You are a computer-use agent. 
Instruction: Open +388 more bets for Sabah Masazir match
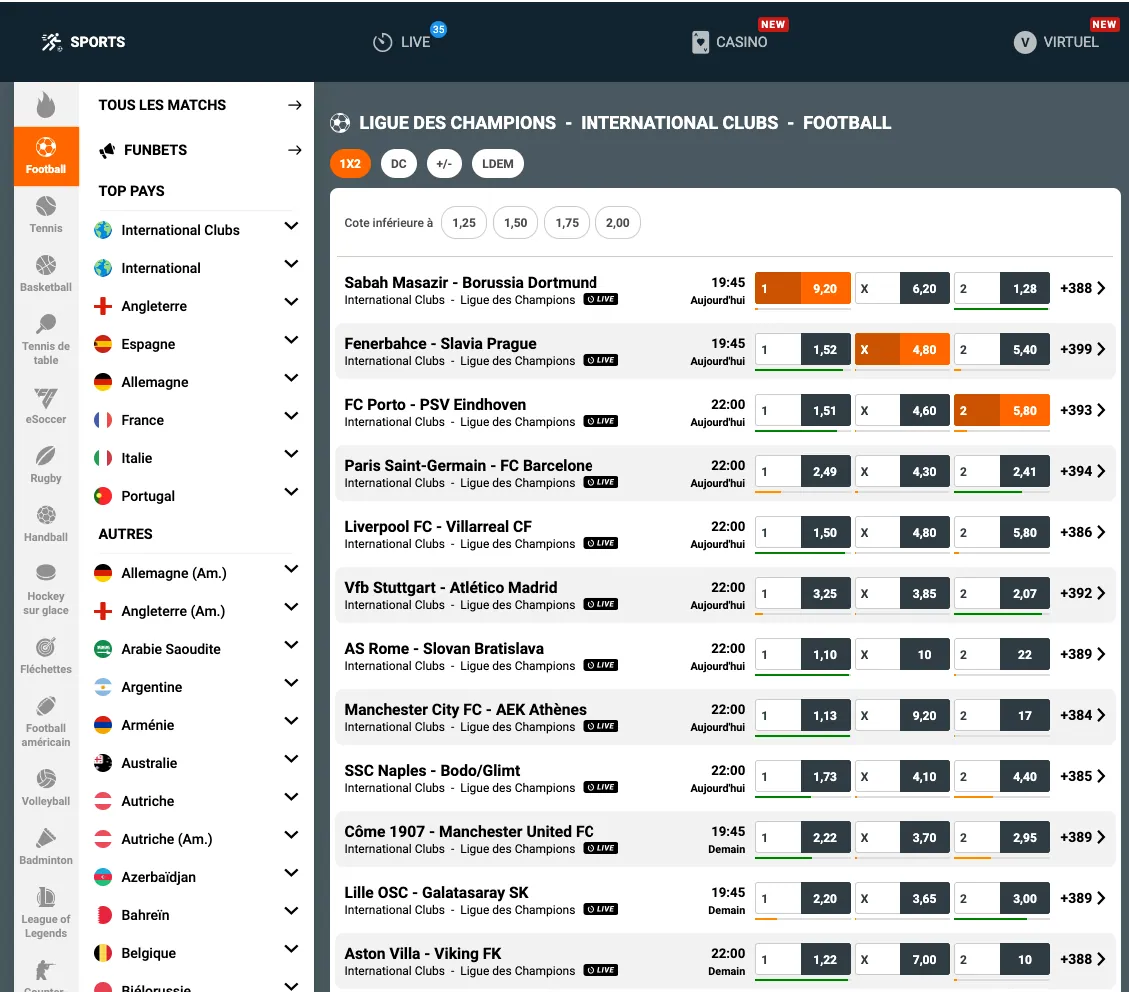(x=1082, y=289)
